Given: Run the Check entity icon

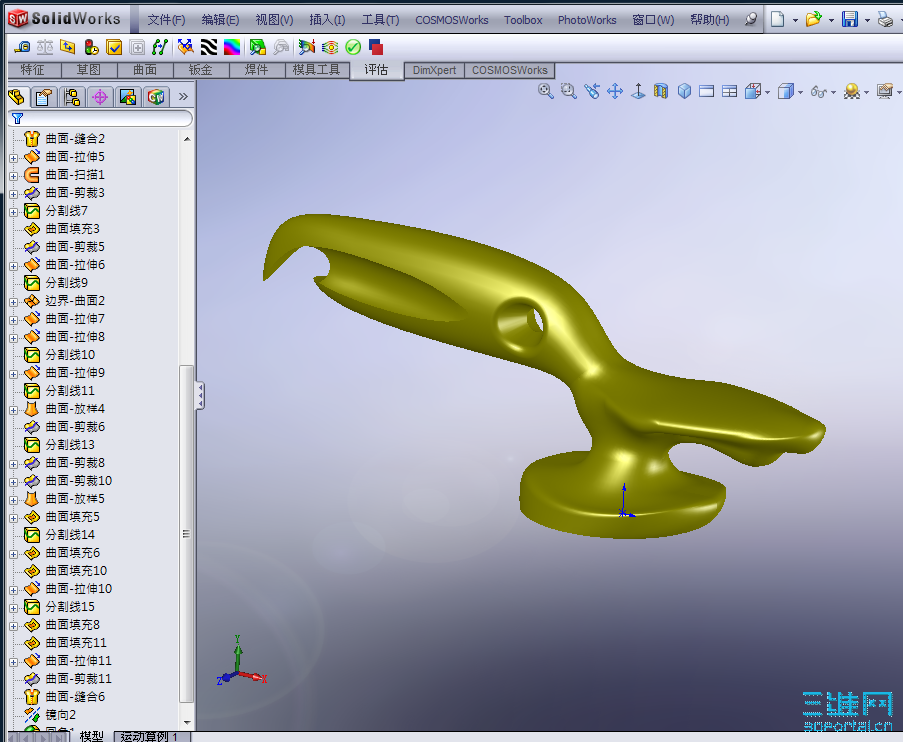Looking at the screenshot, I should (114, 47).
